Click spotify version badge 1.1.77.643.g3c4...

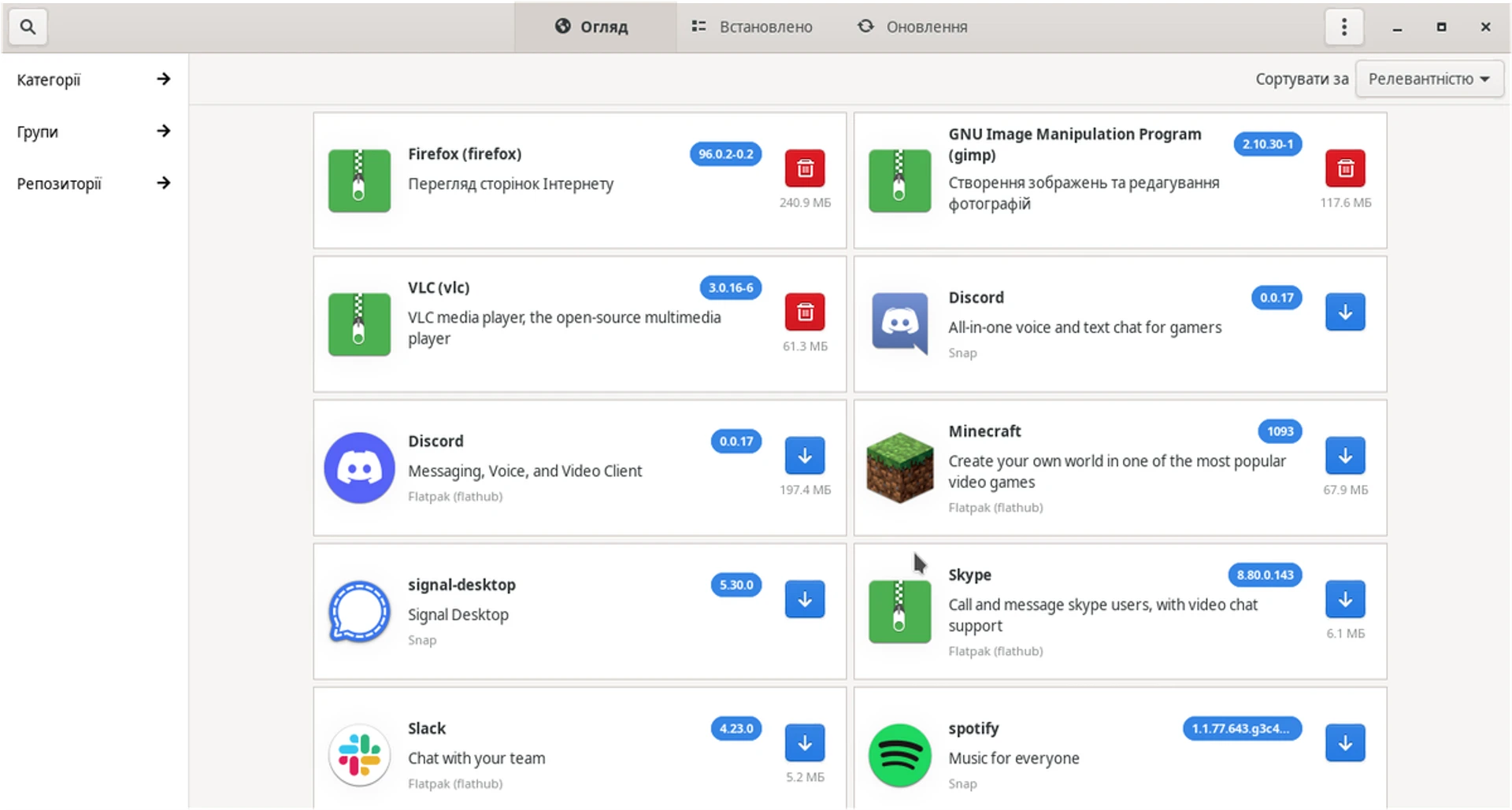click(x=1242, y=729)
